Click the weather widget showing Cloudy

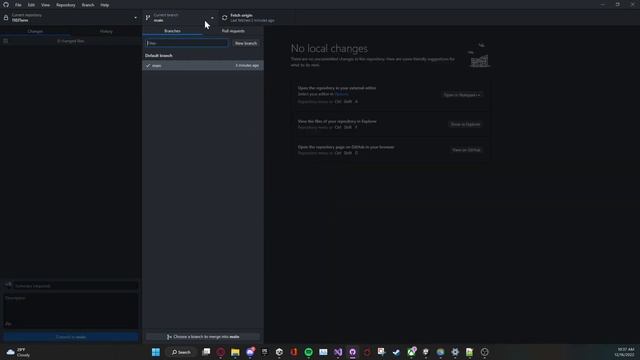(18, 352)
